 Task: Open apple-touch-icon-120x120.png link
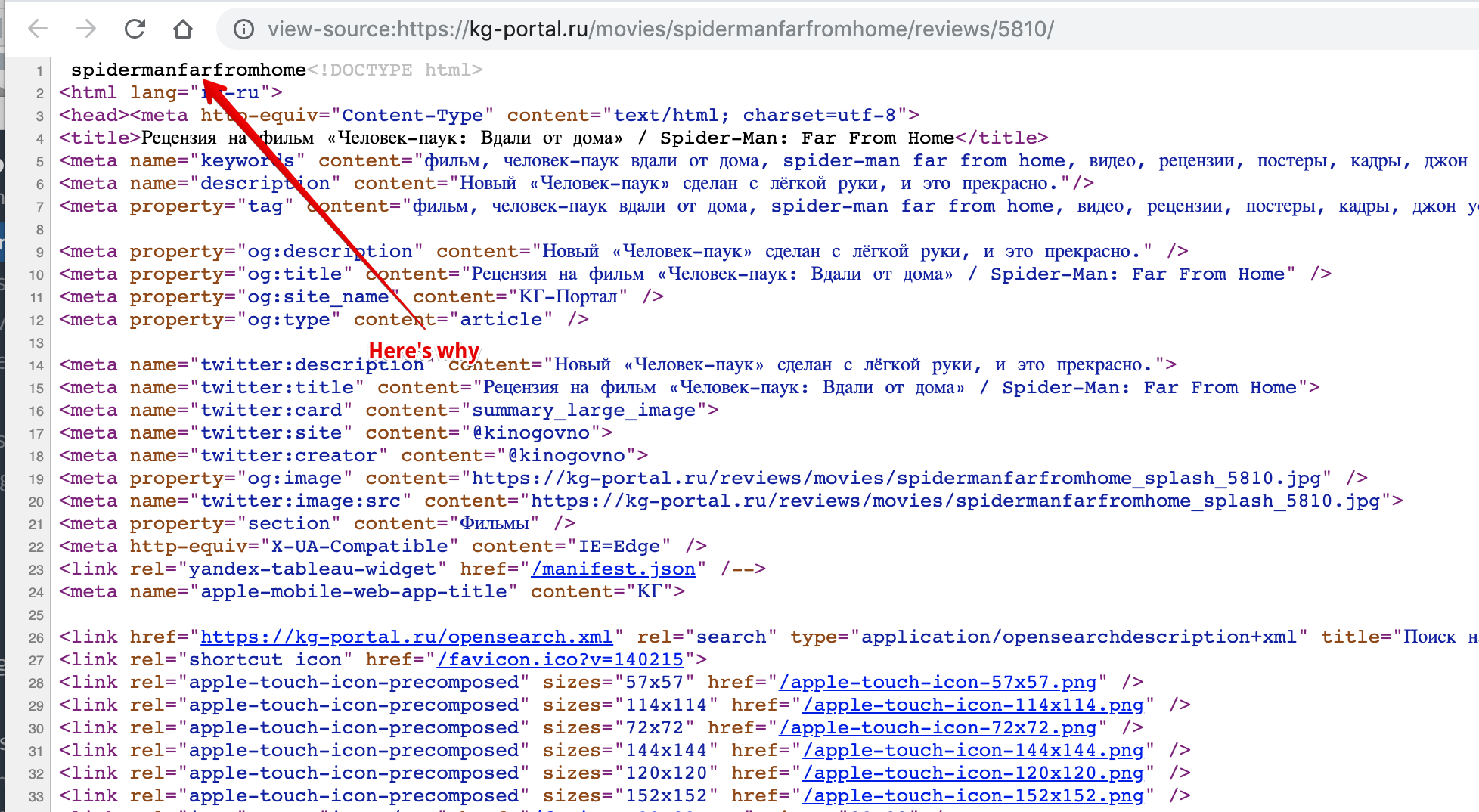(x=973, y=773)
